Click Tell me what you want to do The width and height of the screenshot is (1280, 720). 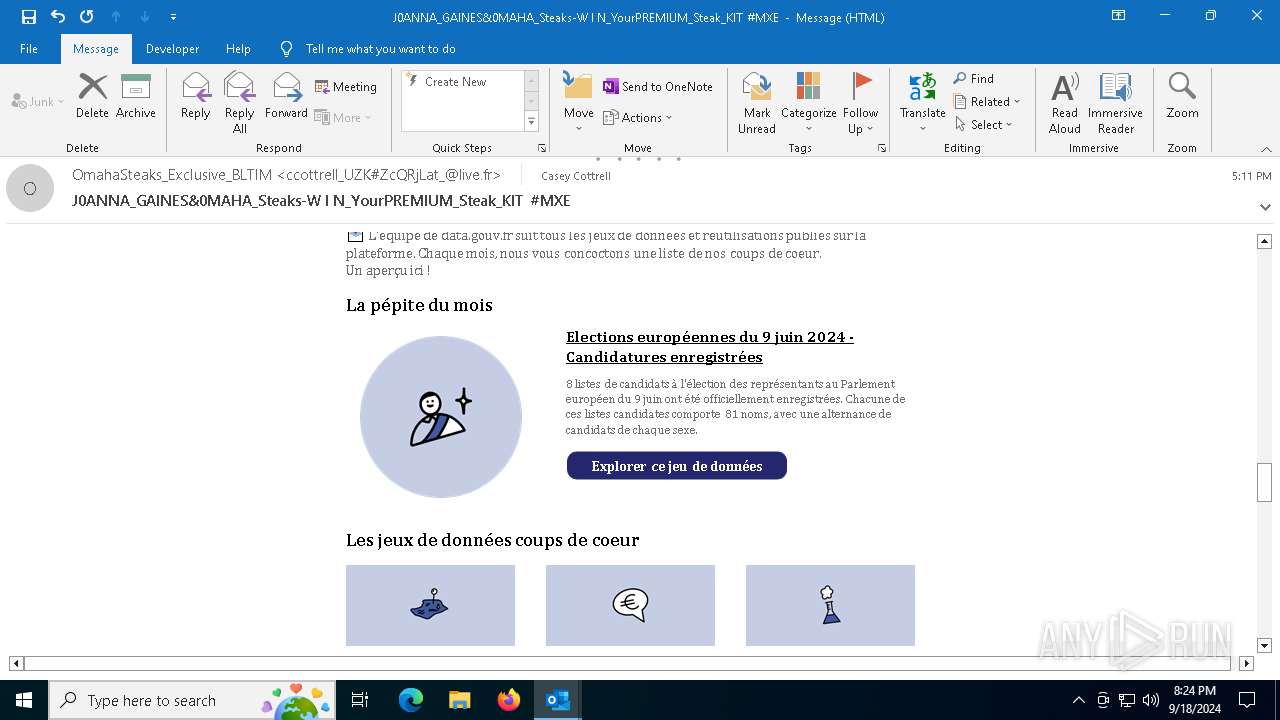(x=380, y=48)
